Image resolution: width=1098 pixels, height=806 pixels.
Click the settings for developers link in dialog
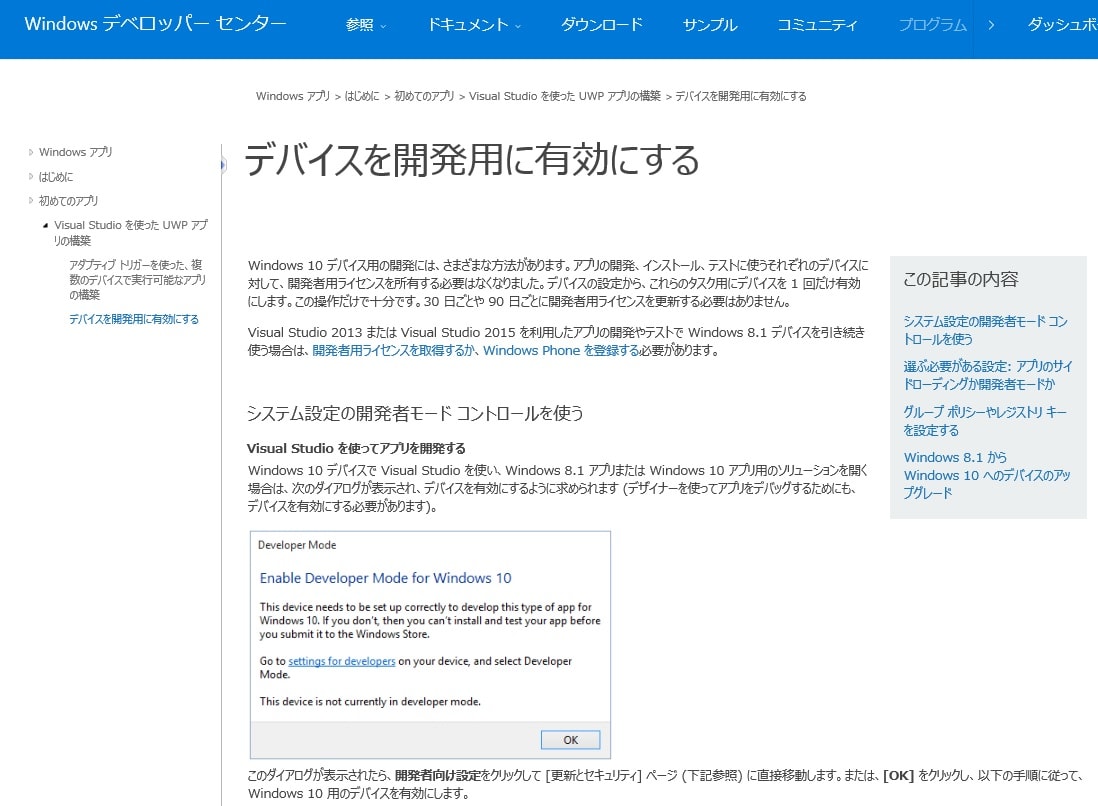[x=342, y=661]
